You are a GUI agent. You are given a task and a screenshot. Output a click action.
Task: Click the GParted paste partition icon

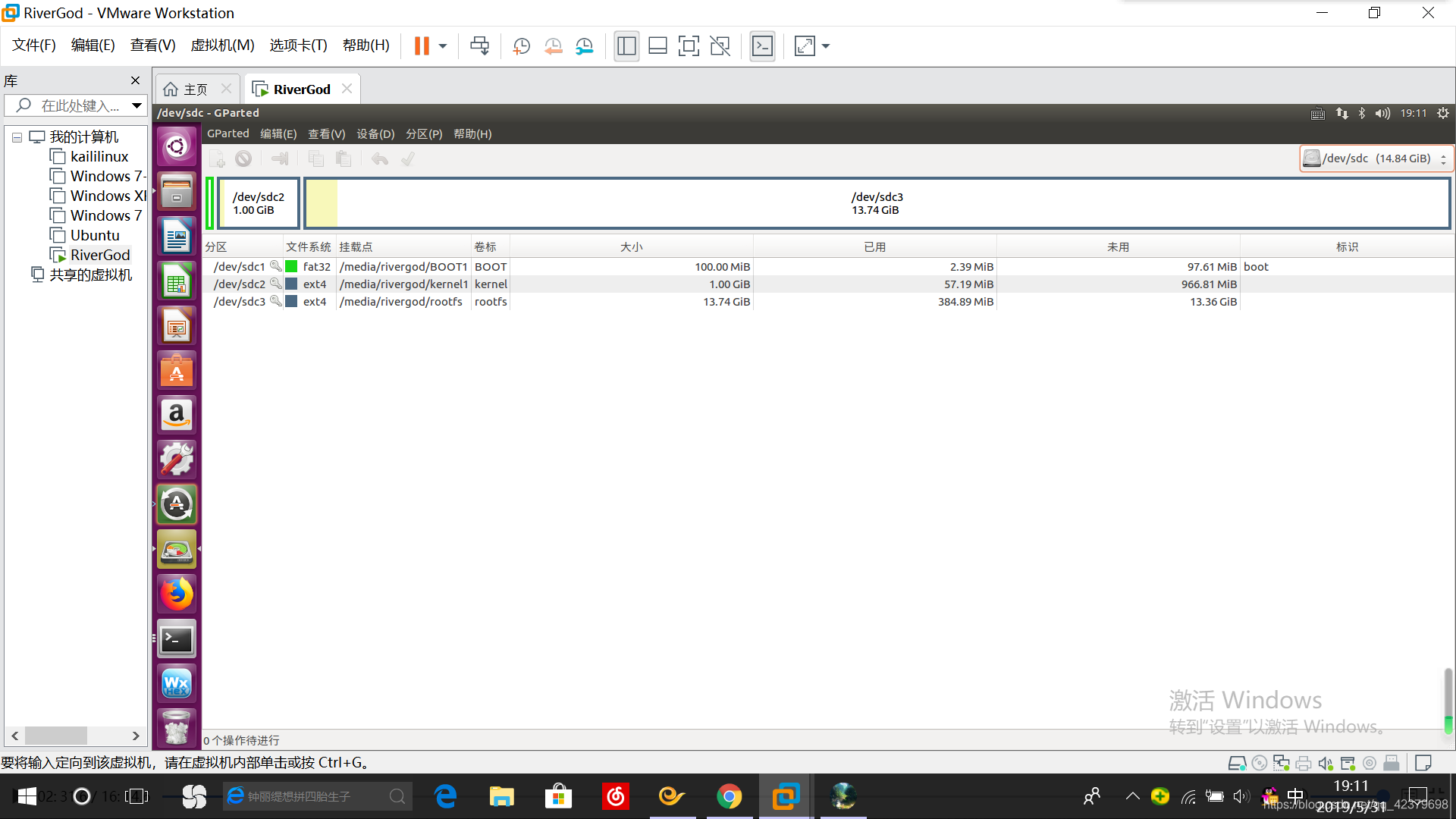(x=344, y=158)
